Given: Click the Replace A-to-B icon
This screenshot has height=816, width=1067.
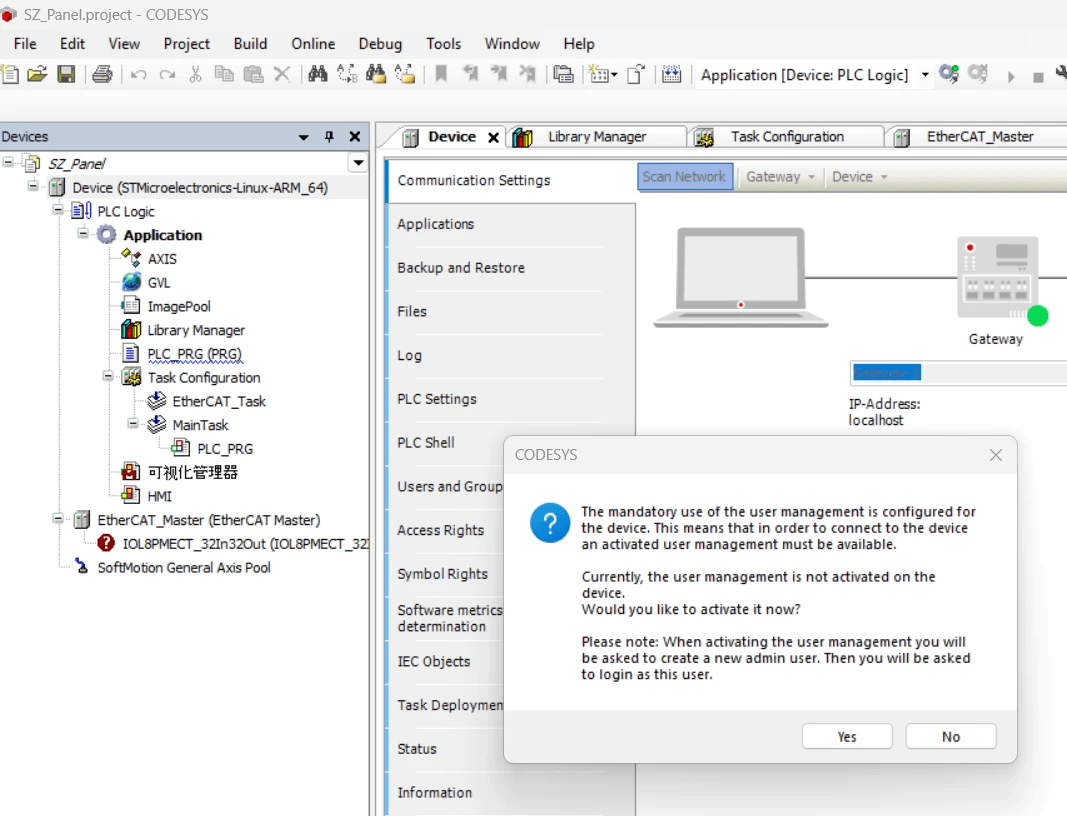Looking at the screenshot, I should pos(347,74).
